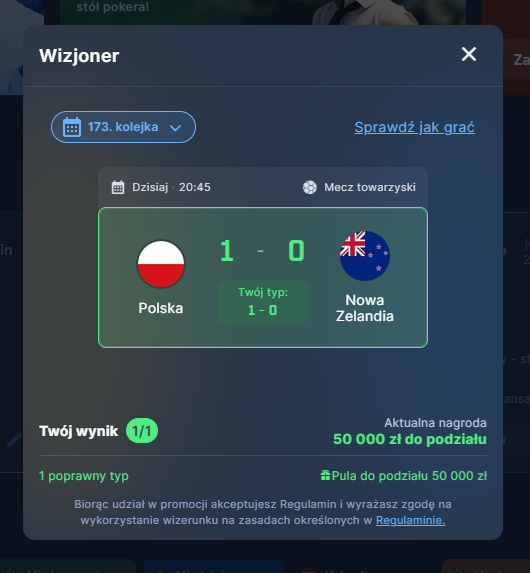Click the football icon beside Mecz towarzyski

pos(310,187)
